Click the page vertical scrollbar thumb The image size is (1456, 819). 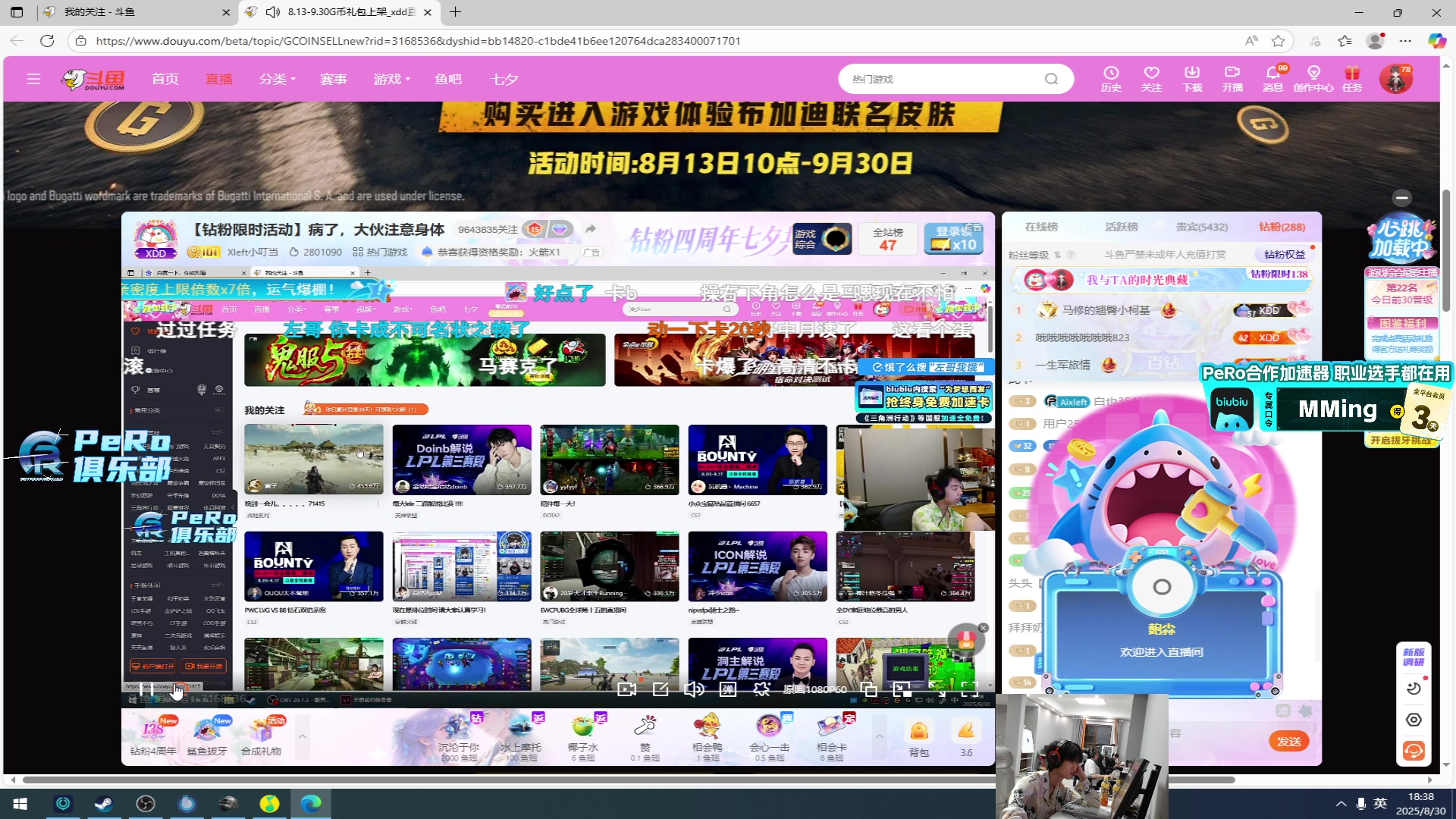click(1446, 250)
